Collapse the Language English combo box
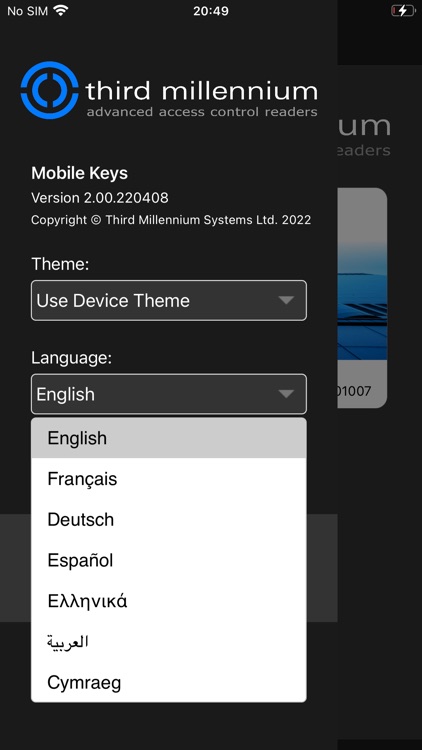Viewport: 422px width, 750px height. tap(168, 394)
